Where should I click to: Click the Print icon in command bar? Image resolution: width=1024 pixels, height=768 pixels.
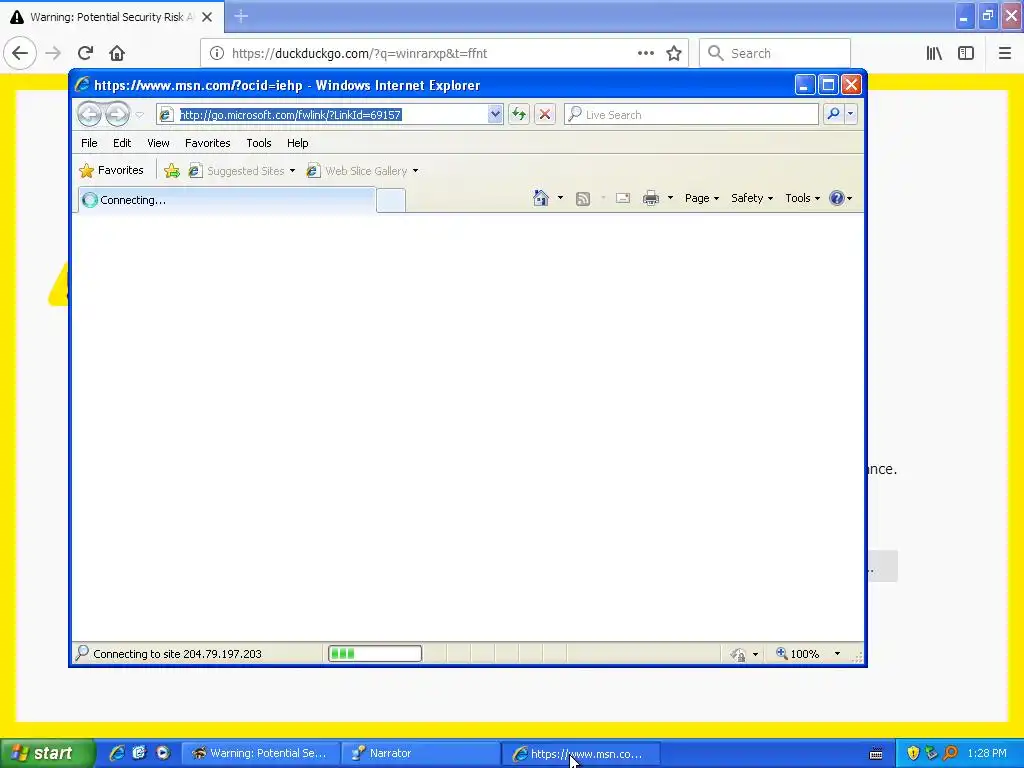tap(651, 198)
